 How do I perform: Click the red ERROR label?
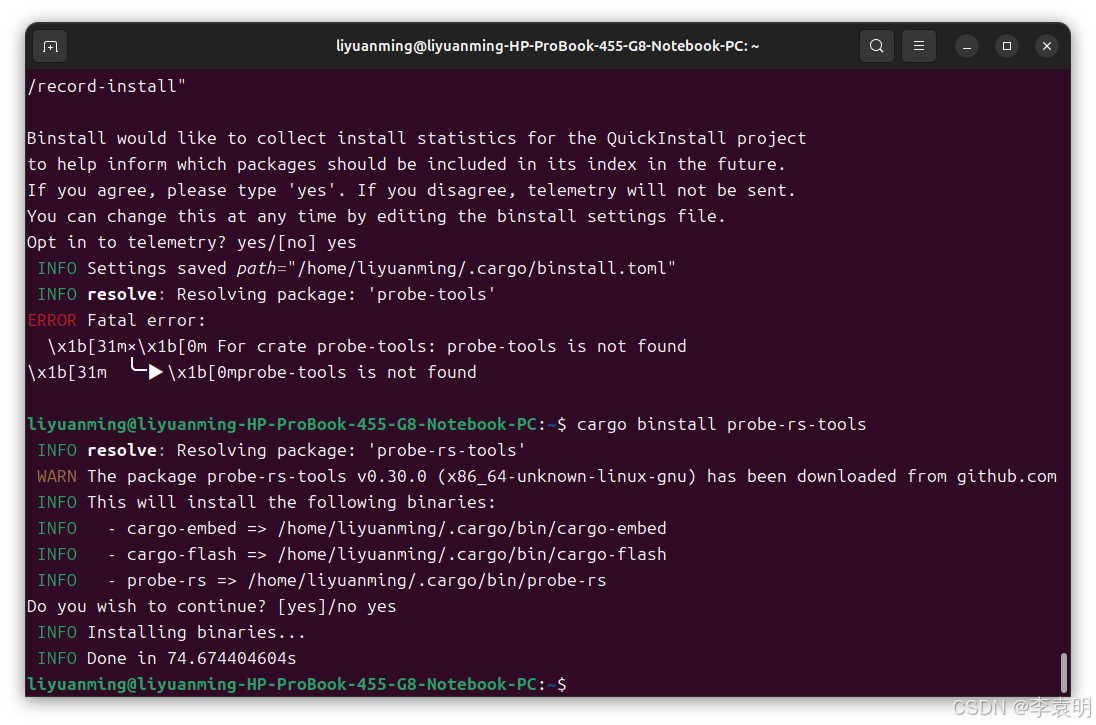[x=52, y=320]
